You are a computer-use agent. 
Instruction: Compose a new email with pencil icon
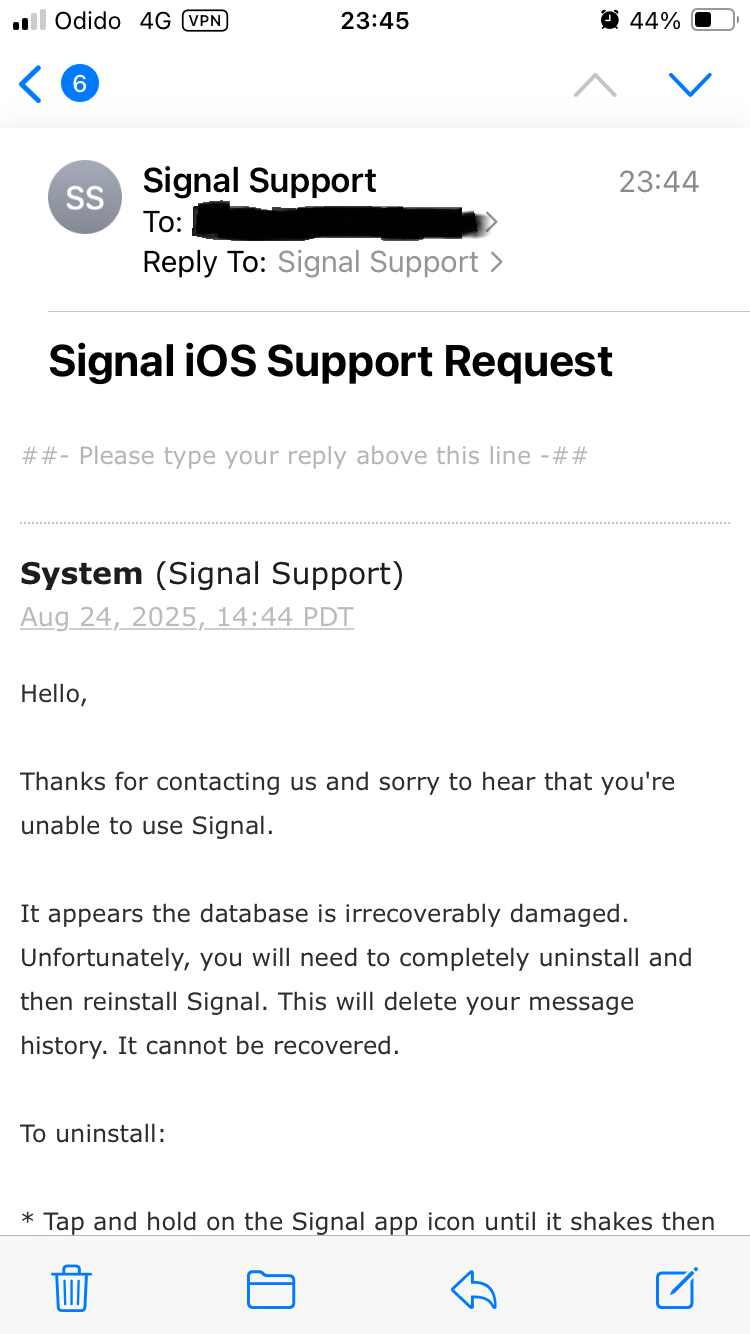tap(677, 1287)
